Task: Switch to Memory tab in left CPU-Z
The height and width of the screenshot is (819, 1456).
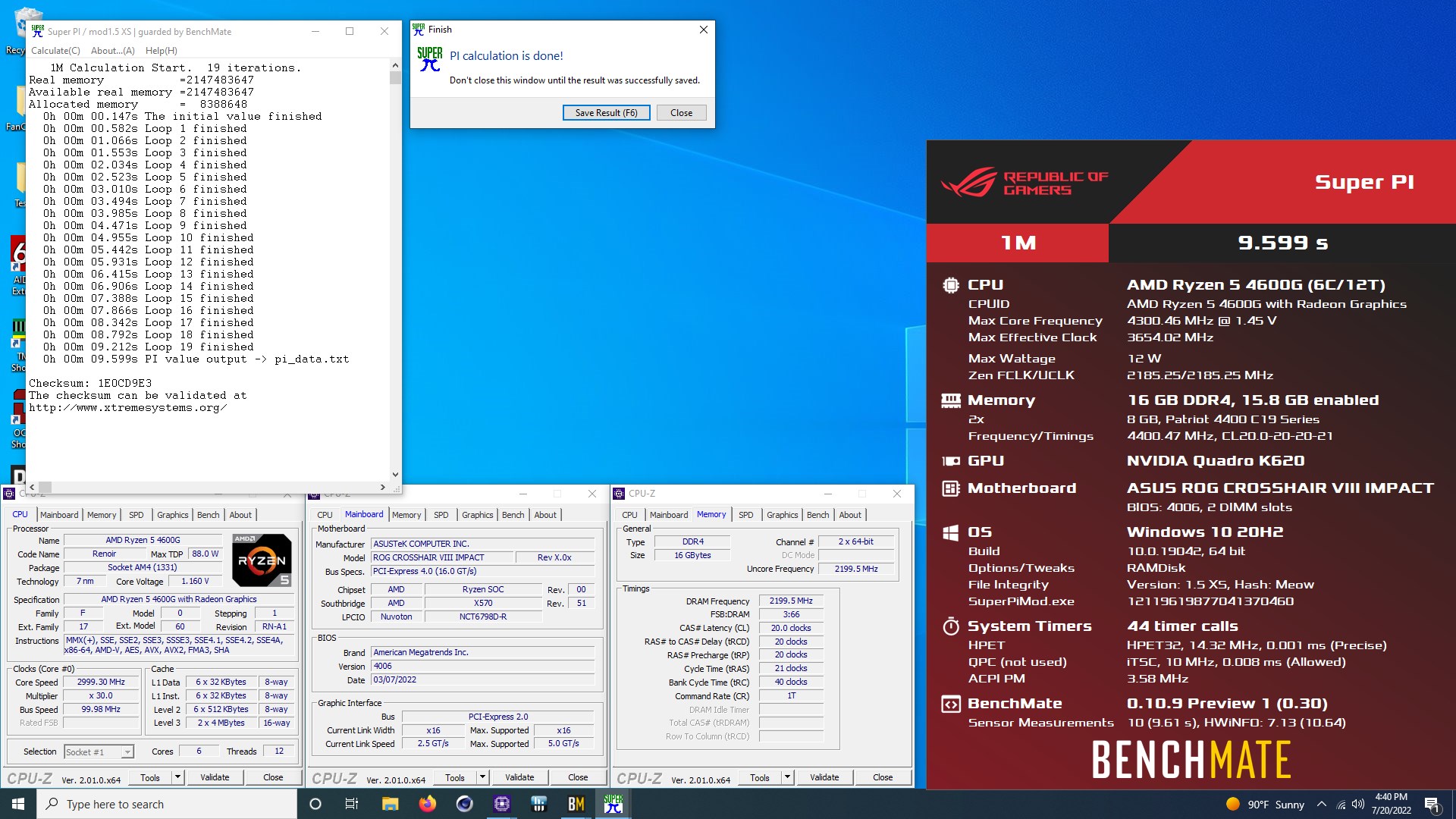Action: (102, 515)
